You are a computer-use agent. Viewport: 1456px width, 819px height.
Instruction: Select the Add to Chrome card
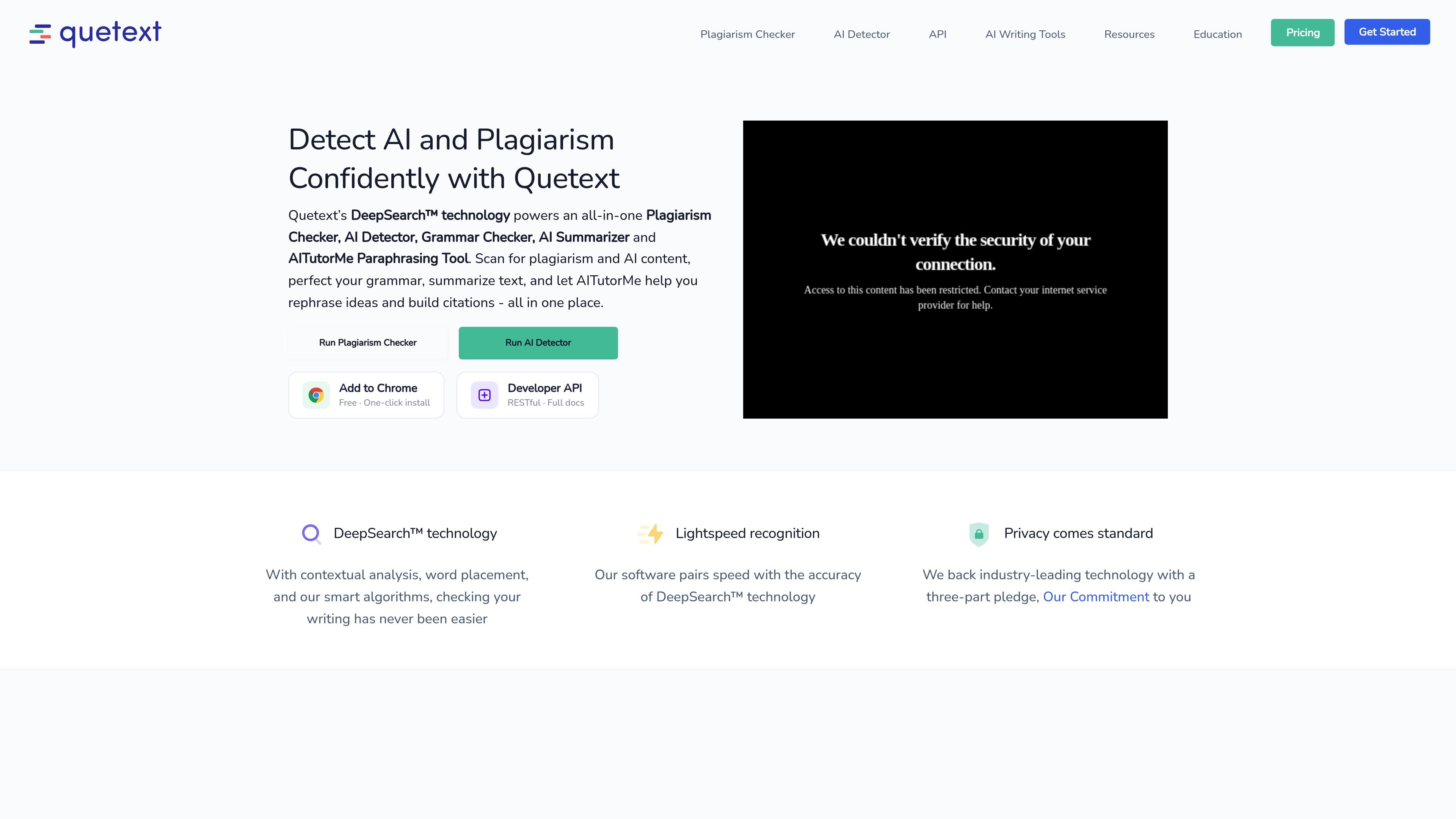[366, 395]
